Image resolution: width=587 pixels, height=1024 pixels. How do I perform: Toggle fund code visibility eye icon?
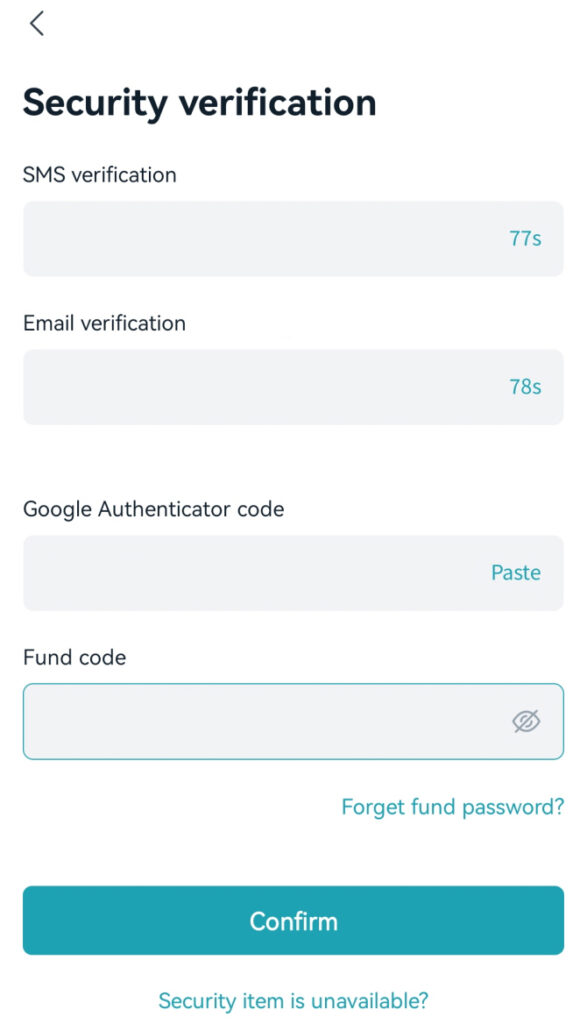[526, 721]
